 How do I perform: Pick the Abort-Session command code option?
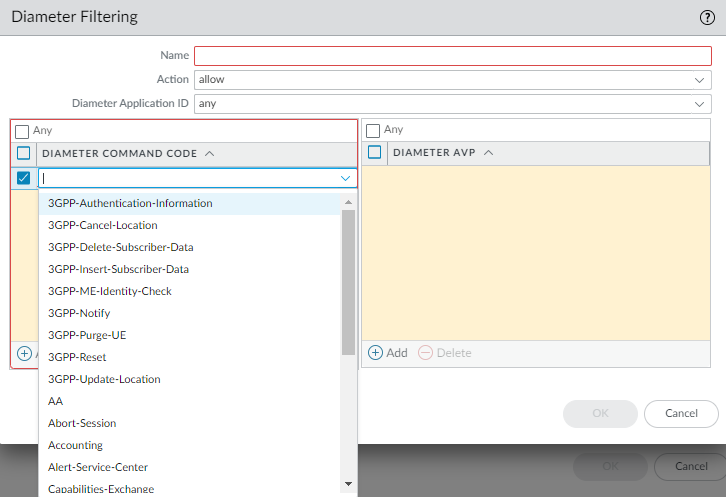(x=82, y=423)
